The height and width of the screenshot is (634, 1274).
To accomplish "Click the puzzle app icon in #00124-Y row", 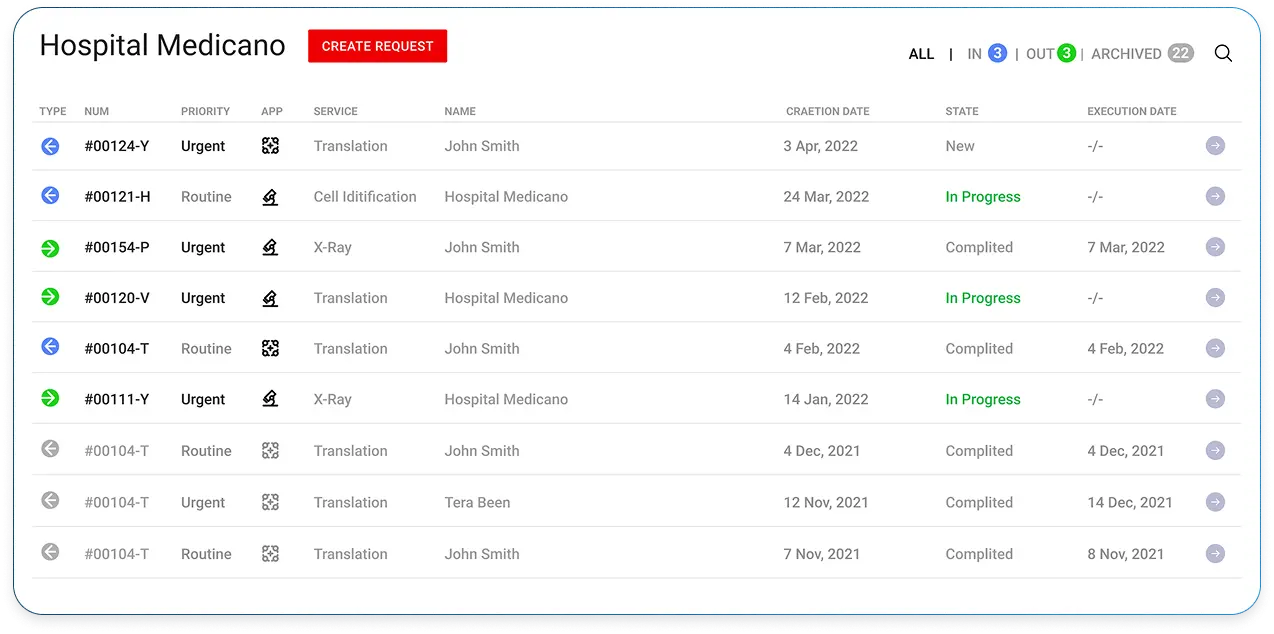I will 270,146.
